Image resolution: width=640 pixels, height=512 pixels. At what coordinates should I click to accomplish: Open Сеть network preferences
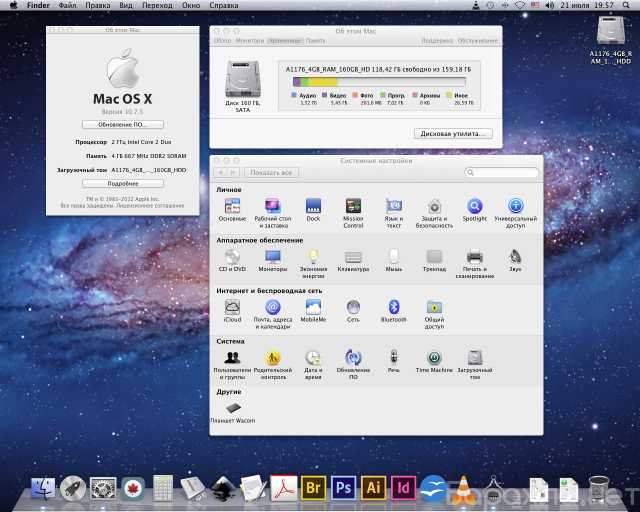tap(353, 311)
